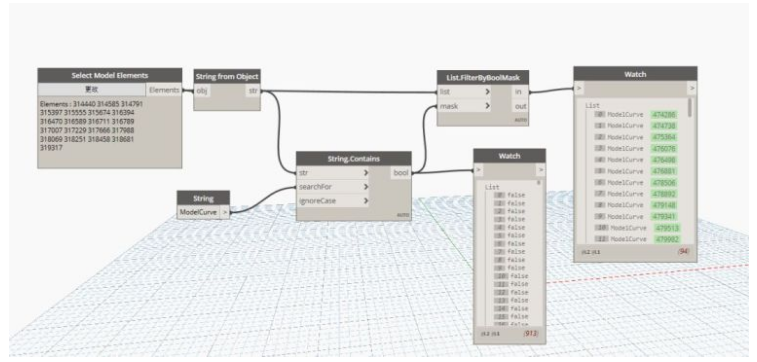Select the String node header
Image resolution: width=757 pixels, height=362 pixels.
(x=203, y=198)
